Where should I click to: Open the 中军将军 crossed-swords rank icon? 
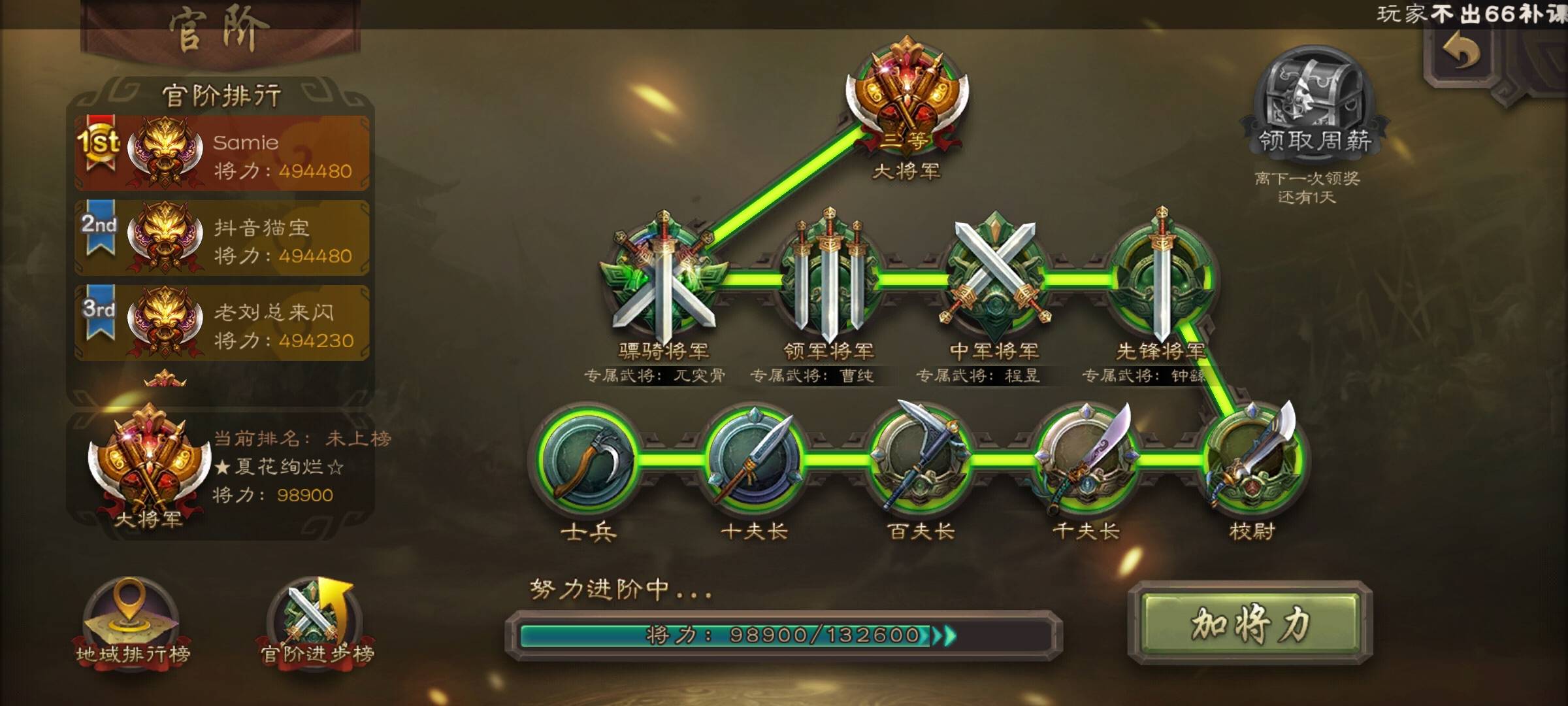click(995, 275)
